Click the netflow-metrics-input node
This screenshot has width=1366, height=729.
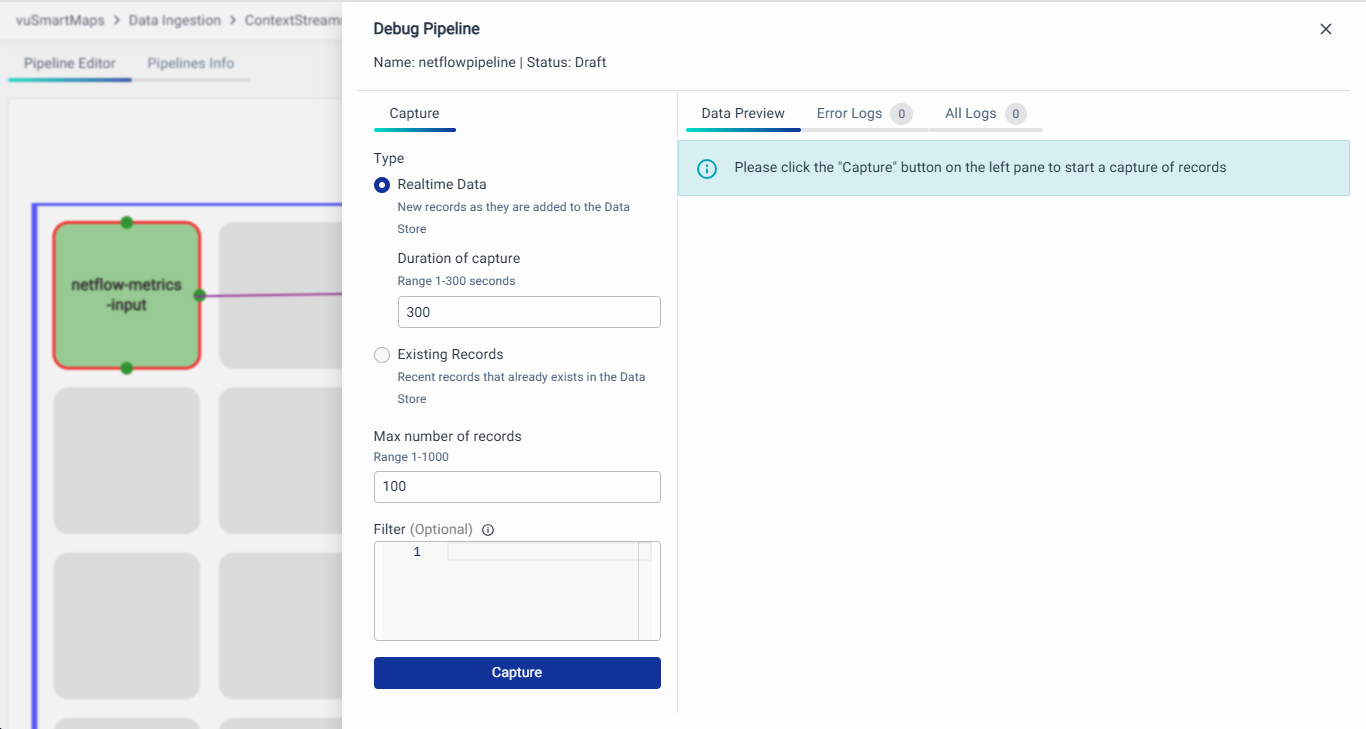point(126,295)
